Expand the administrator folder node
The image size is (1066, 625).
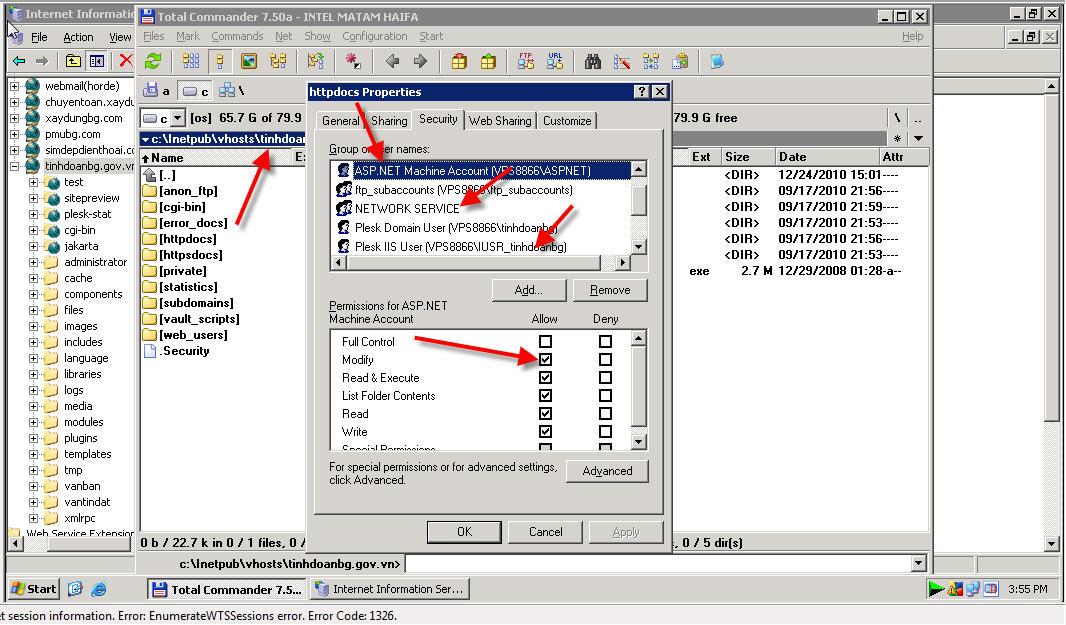33,262
